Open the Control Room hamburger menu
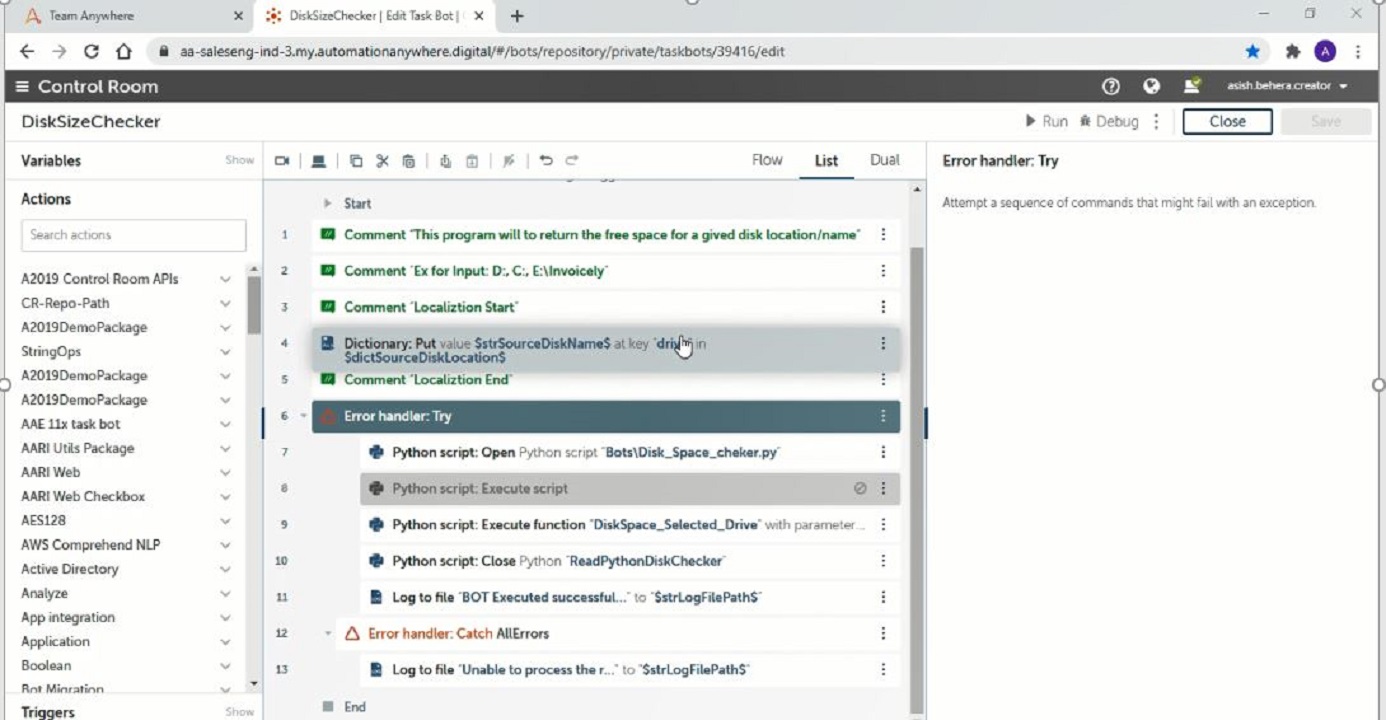This screenshot has height=720, width=1386. tap(22, 87)
